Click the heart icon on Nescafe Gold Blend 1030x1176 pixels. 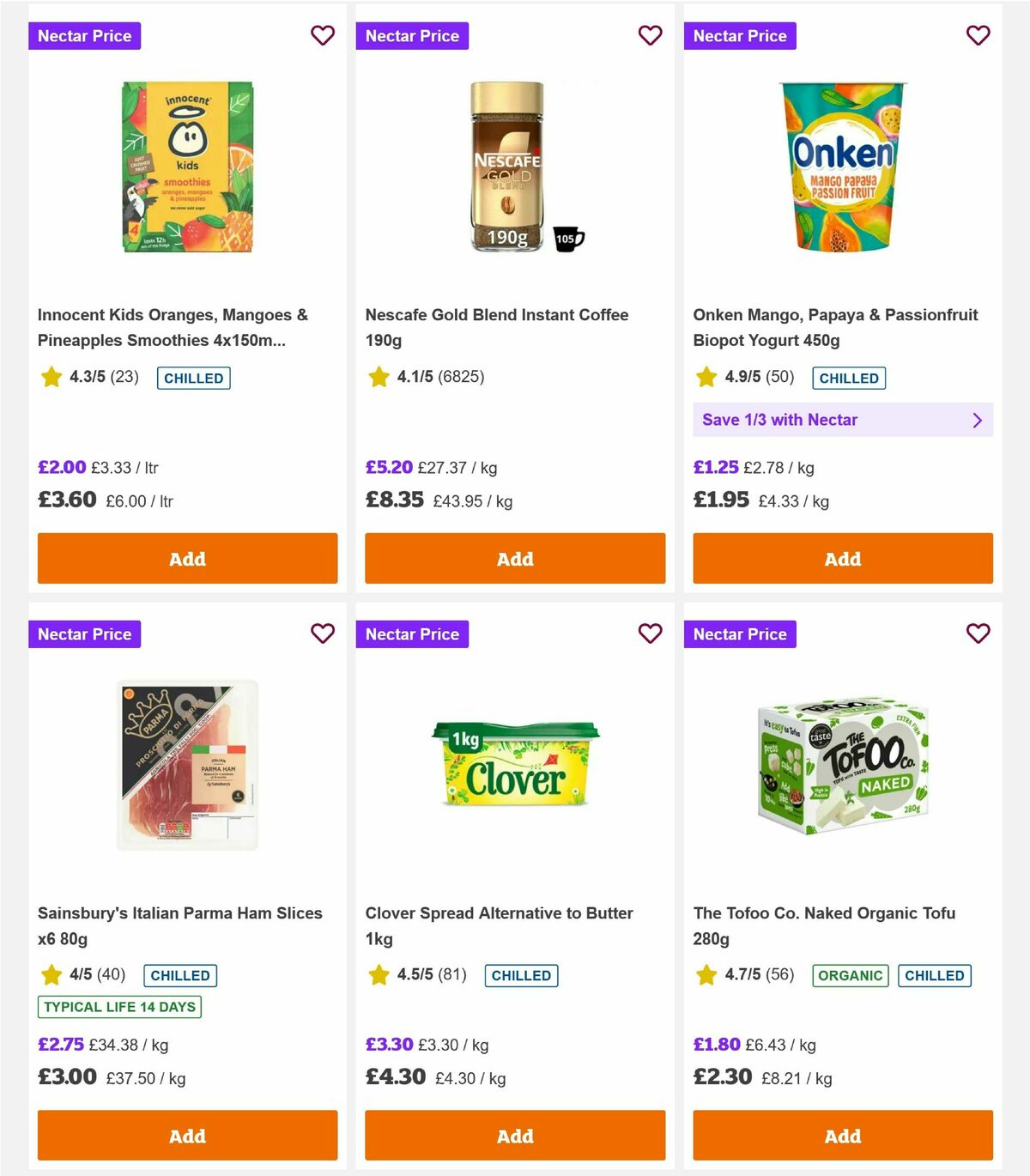point(651,35)
